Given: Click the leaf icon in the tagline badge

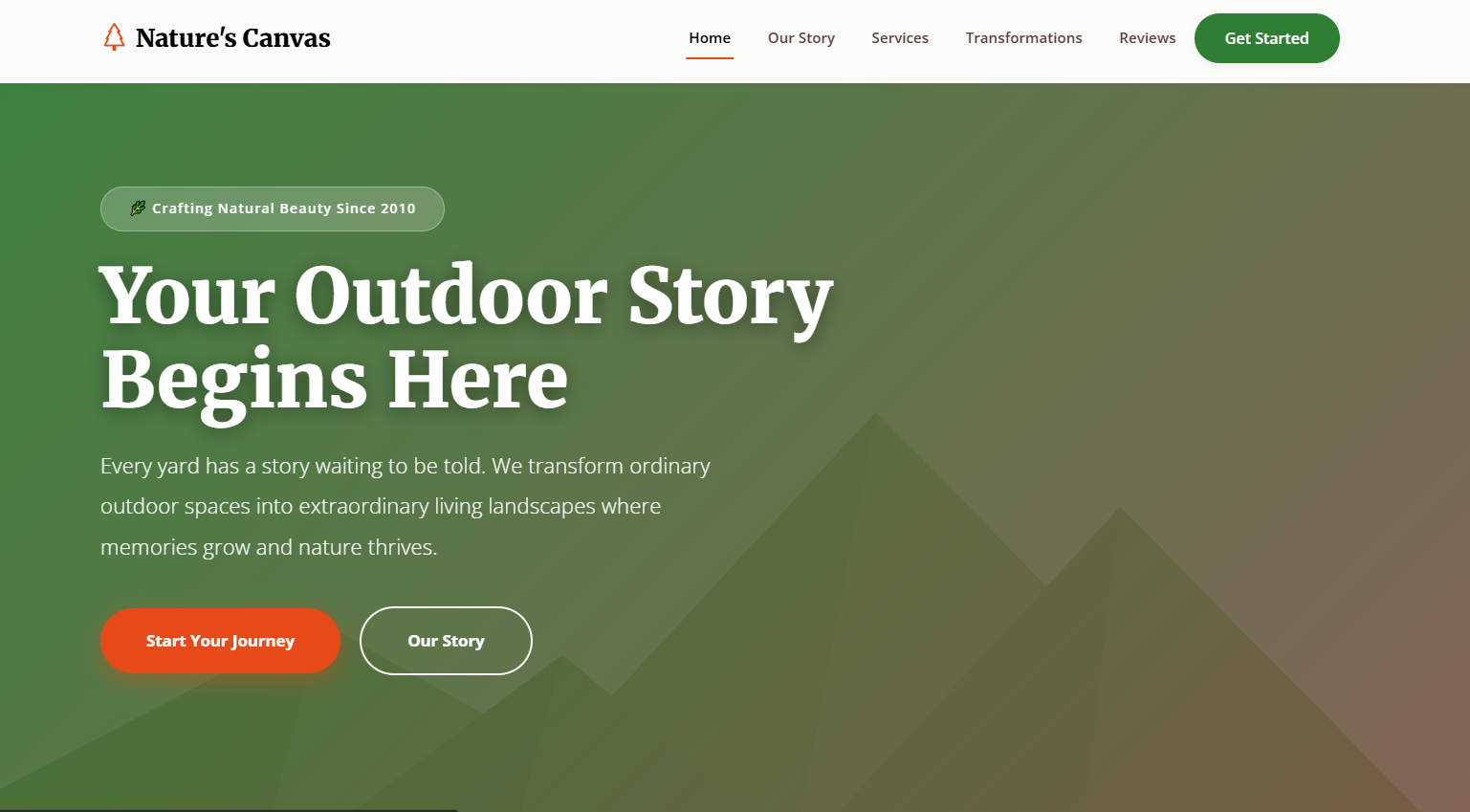Looking at the screenshot, I should click(138, 208).
